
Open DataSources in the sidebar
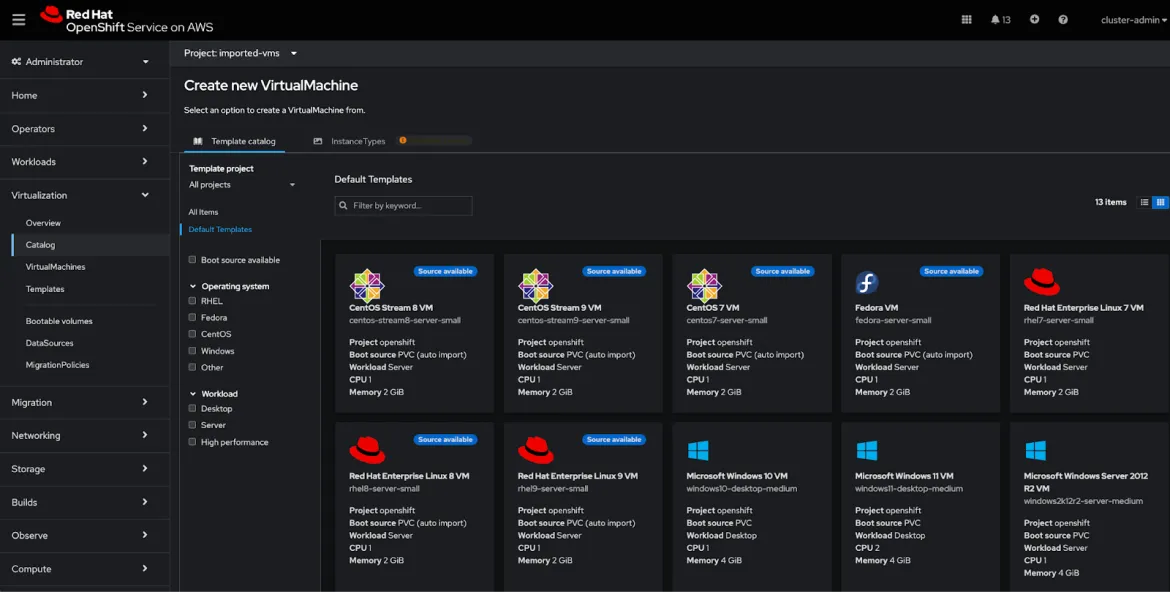tap(49, 343)
